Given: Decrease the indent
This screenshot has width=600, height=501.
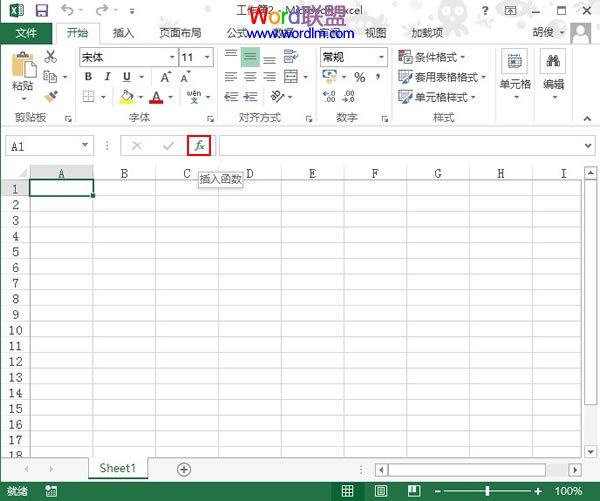Looking at the screenshot, I should [231, 96].
